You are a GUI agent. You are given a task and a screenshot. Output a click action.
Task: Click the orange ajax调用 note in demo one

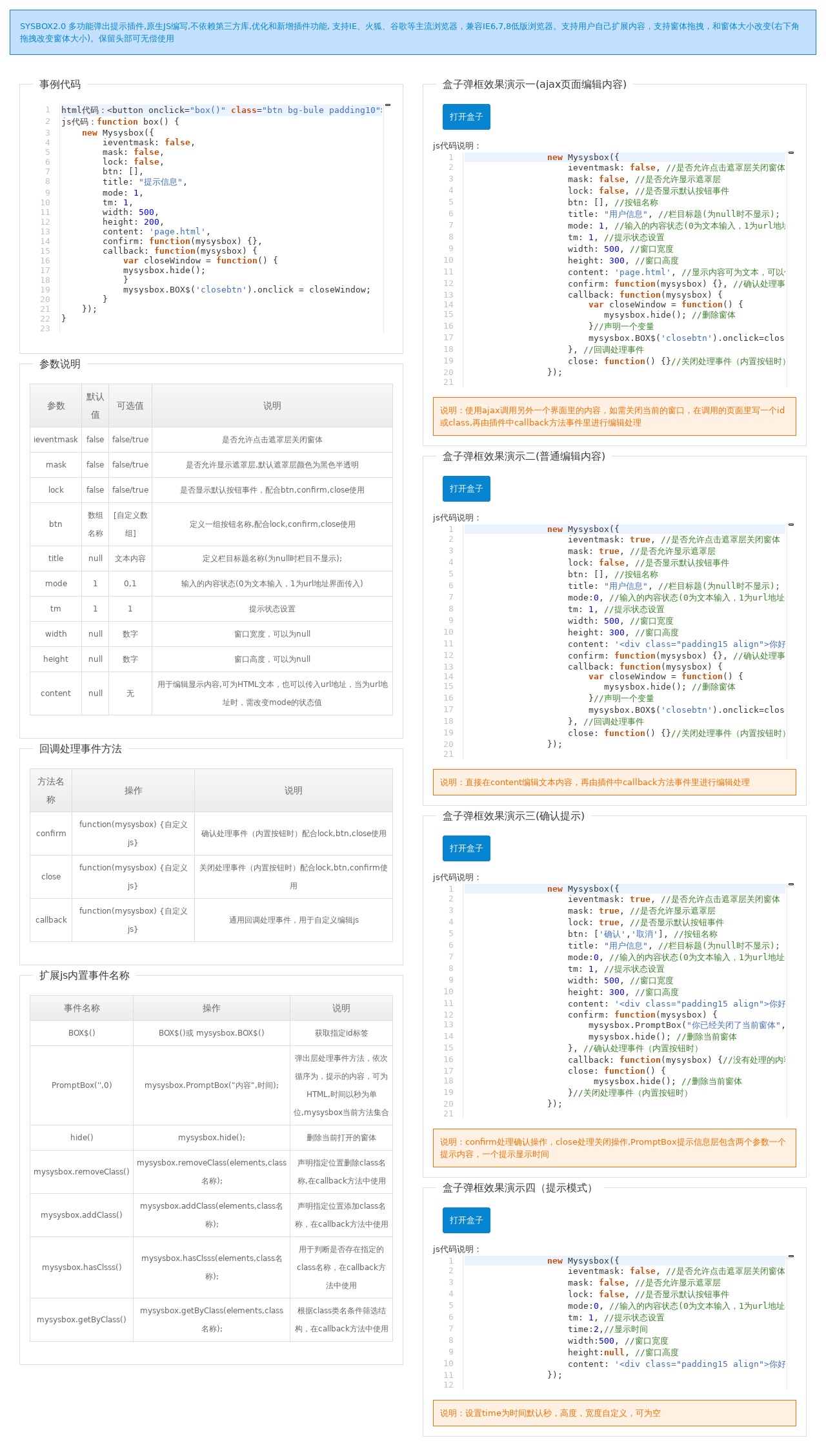pyautogui.click(x=614, y=416)
